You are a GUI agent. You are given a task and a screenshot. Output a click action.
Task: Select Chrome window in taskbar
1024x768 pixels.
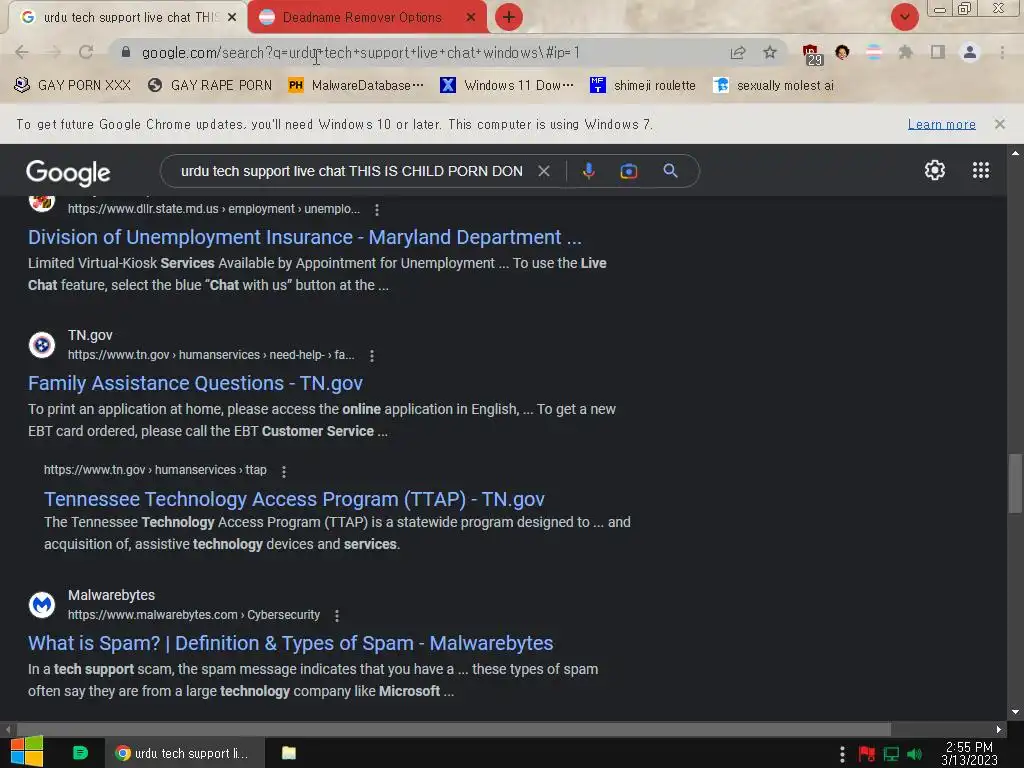pos(185,753)
